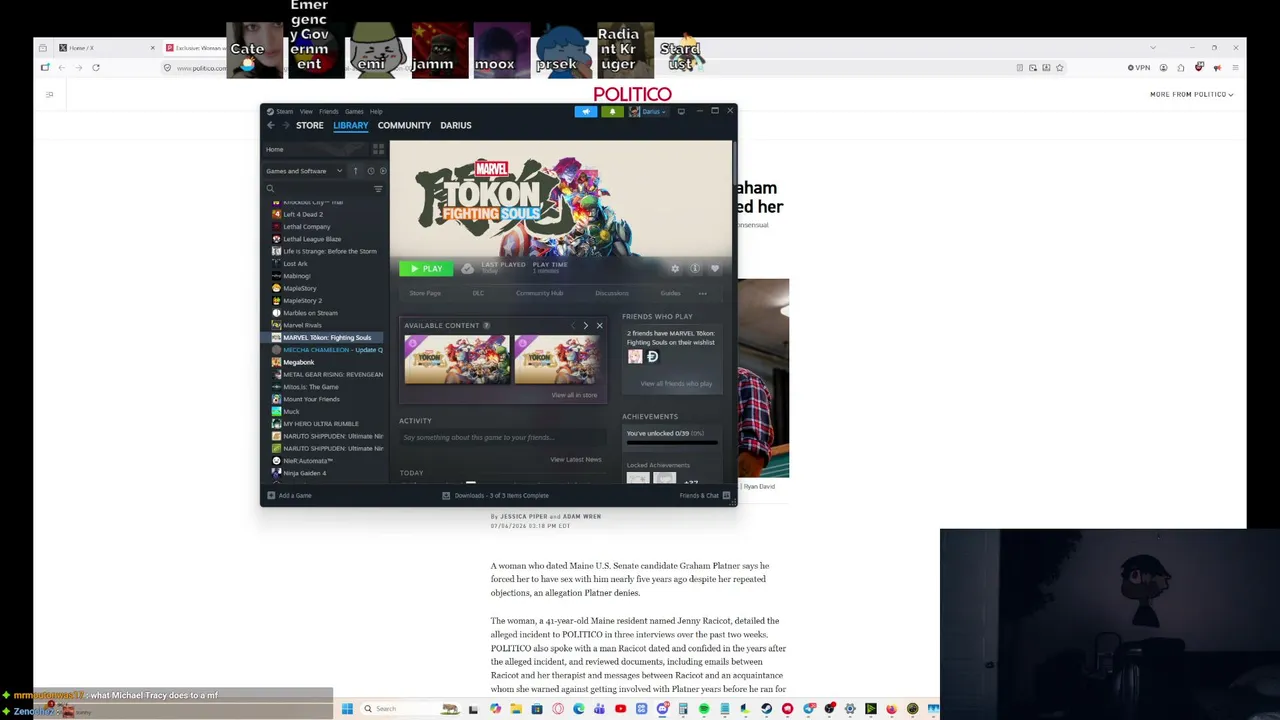
Task: Select NieR:Automata in library list
Action: [307, 461]
